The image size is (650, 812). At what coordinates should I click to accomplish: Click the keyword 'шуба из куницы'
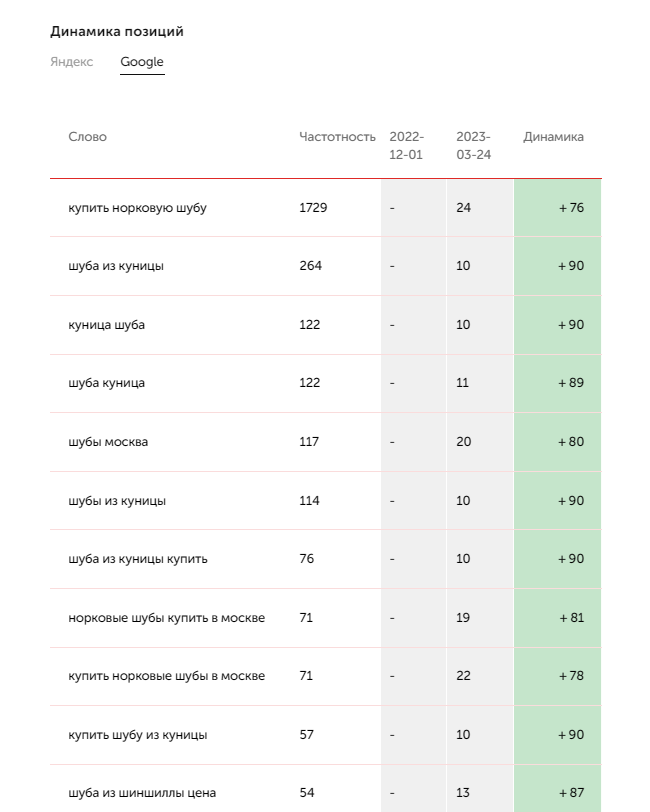[116, 266]
